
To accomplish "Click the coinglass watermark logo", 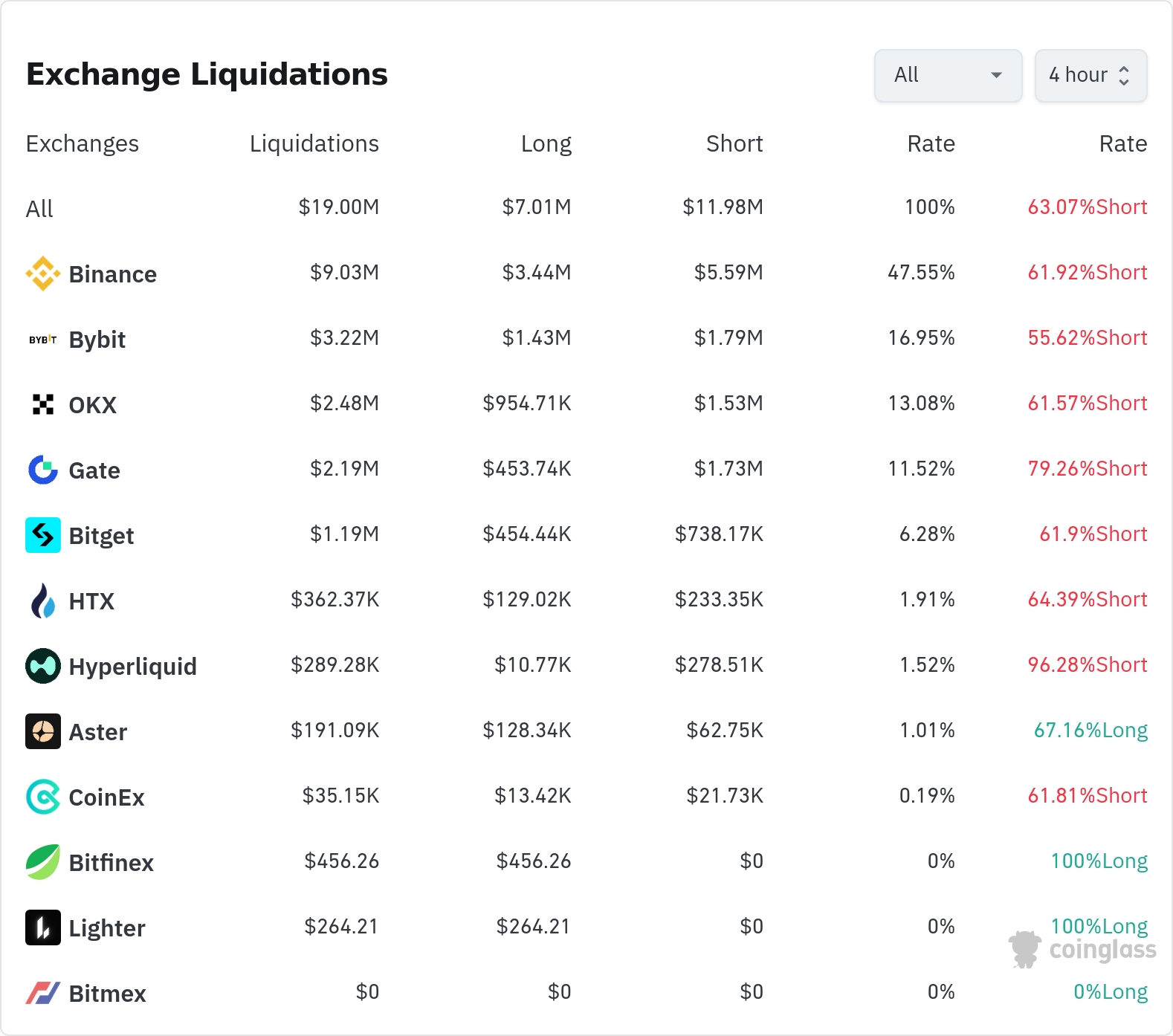I will [1082, 949].
